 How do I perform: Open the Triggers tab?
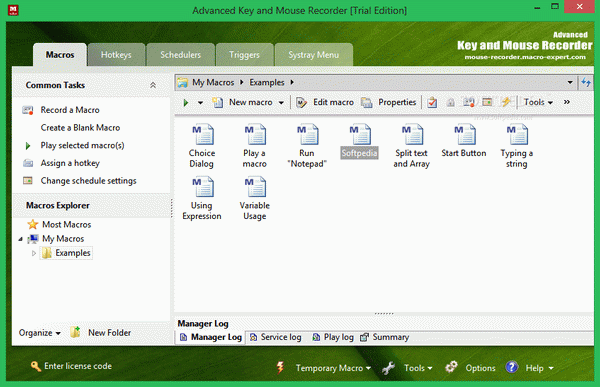coord(244,55)
